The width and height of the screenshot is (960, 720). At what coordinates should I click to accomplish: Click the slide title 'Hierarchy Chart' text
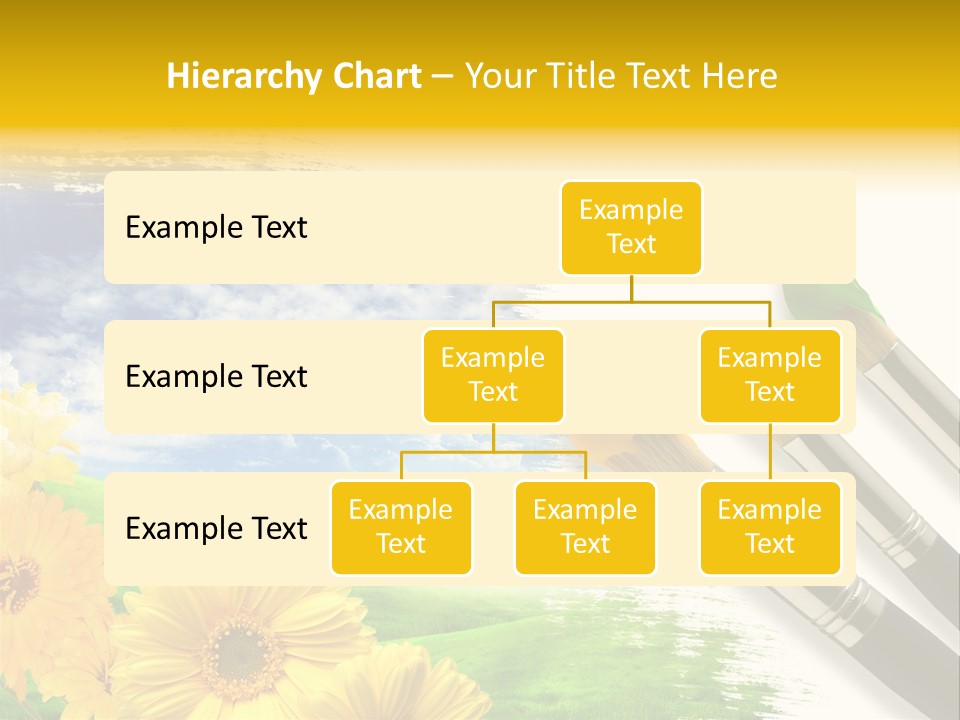pyautogui.click(x=294, y=76)
